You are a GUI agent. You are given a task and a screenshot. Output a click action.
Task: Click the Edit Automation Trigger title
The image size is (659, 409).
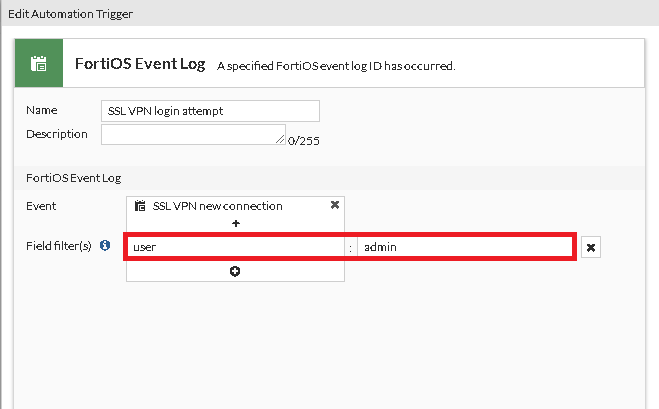click(x=70, y=14)
